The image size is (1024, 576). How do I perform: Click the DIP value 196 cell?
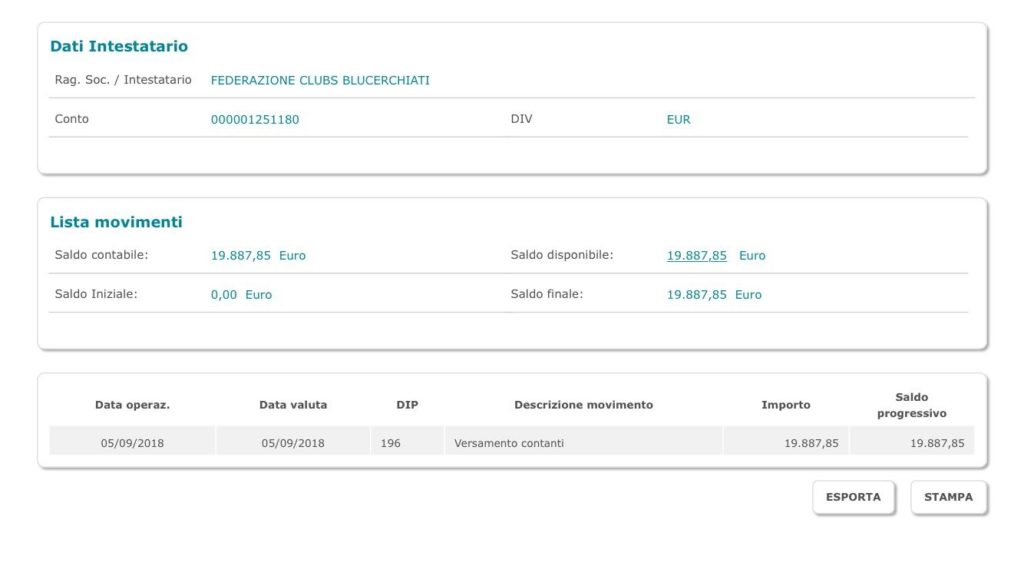(x=407, y=441)
